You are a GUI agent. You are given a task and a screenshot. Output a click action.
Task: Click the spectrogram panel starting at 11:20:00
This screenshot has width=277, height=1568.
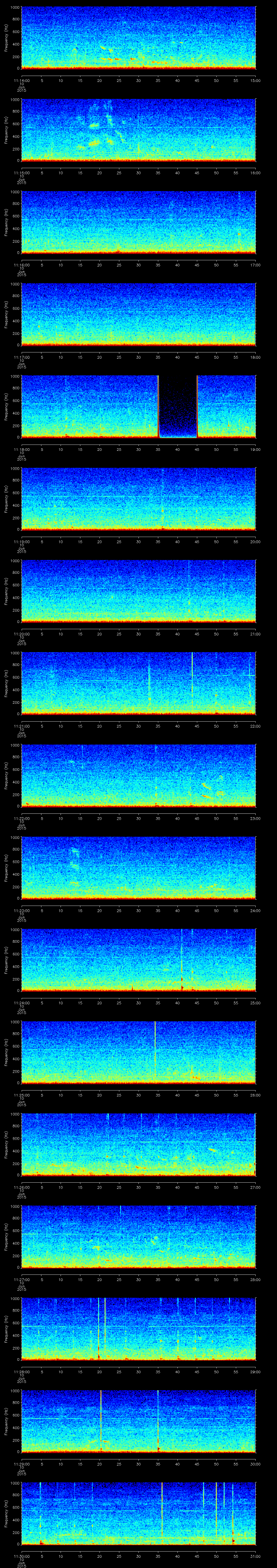click(x=138, y=591)
